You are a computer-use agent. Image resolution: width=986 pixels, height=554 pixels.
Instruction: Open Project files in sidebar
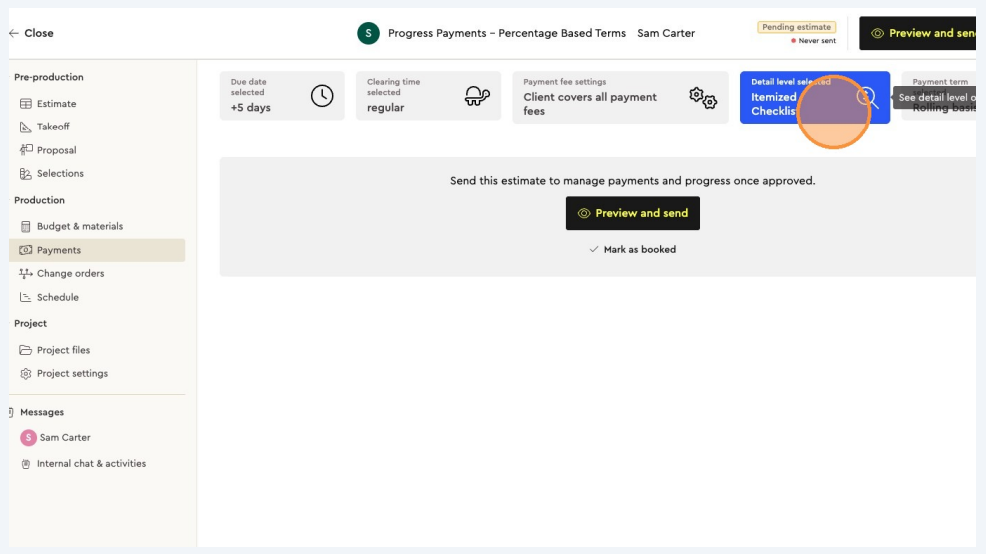point(63,351)
